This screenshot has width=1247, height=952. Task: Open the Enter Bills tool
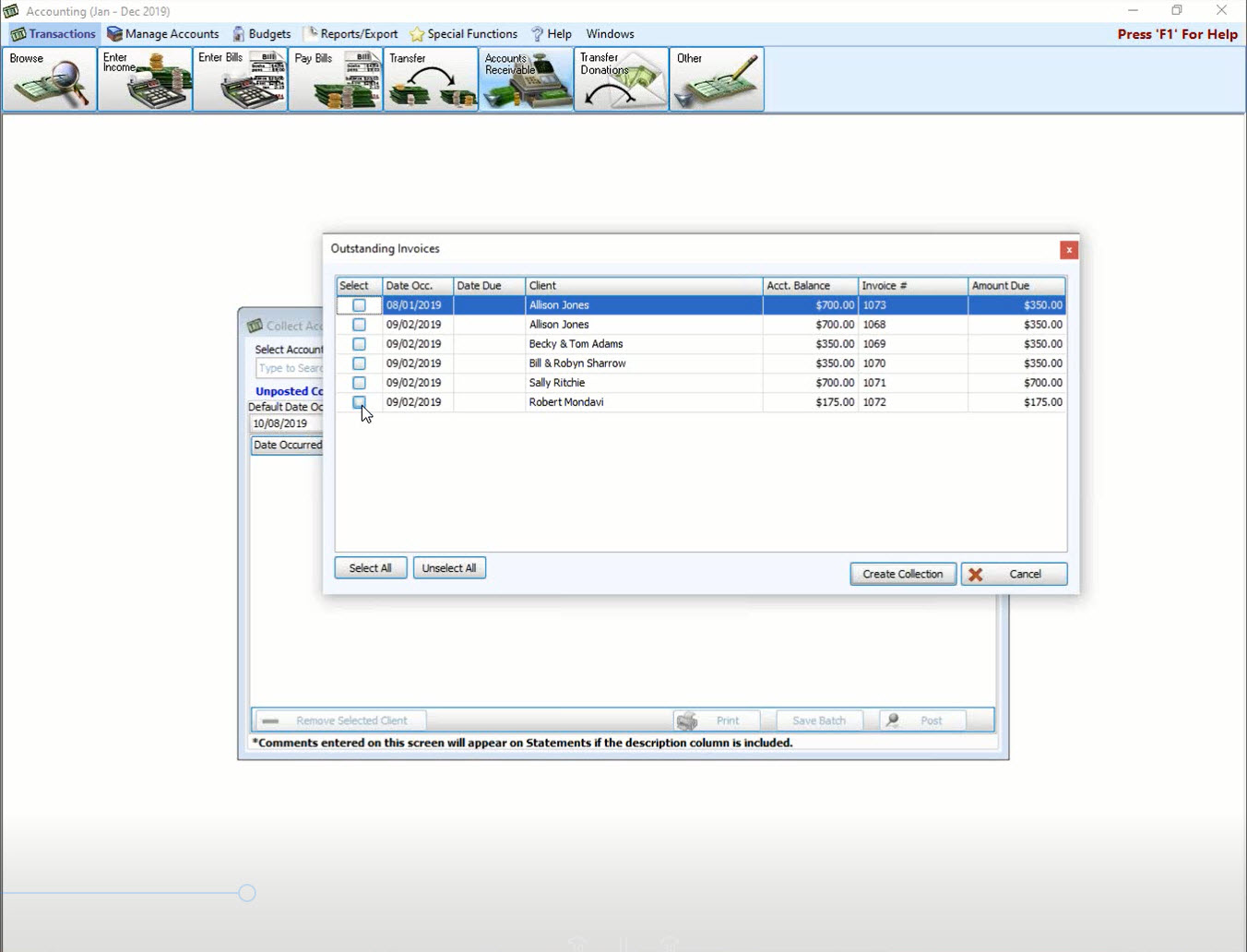[x=240, y=79]
